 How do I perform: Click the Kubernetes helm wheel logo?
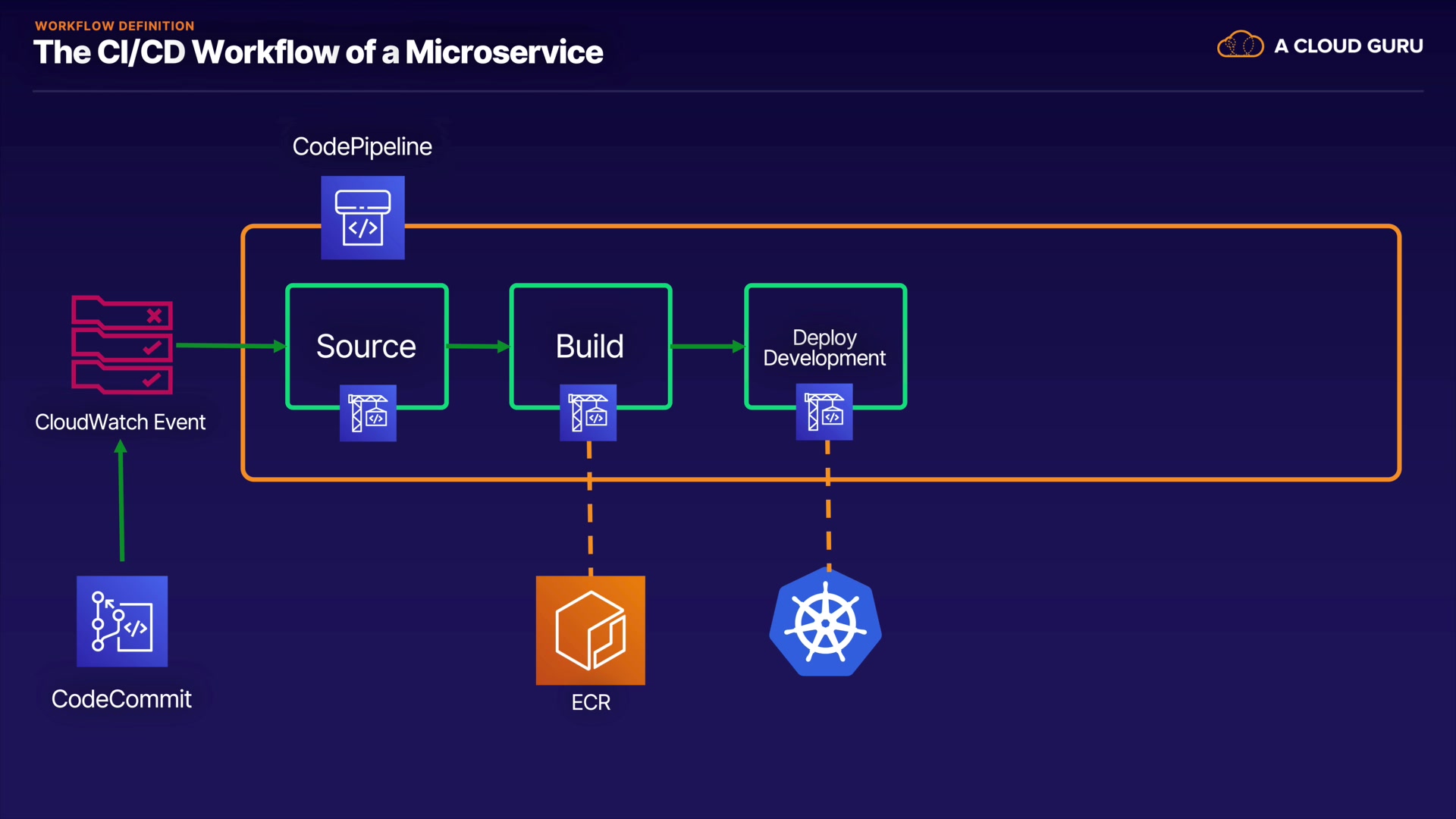coord(825,623)
